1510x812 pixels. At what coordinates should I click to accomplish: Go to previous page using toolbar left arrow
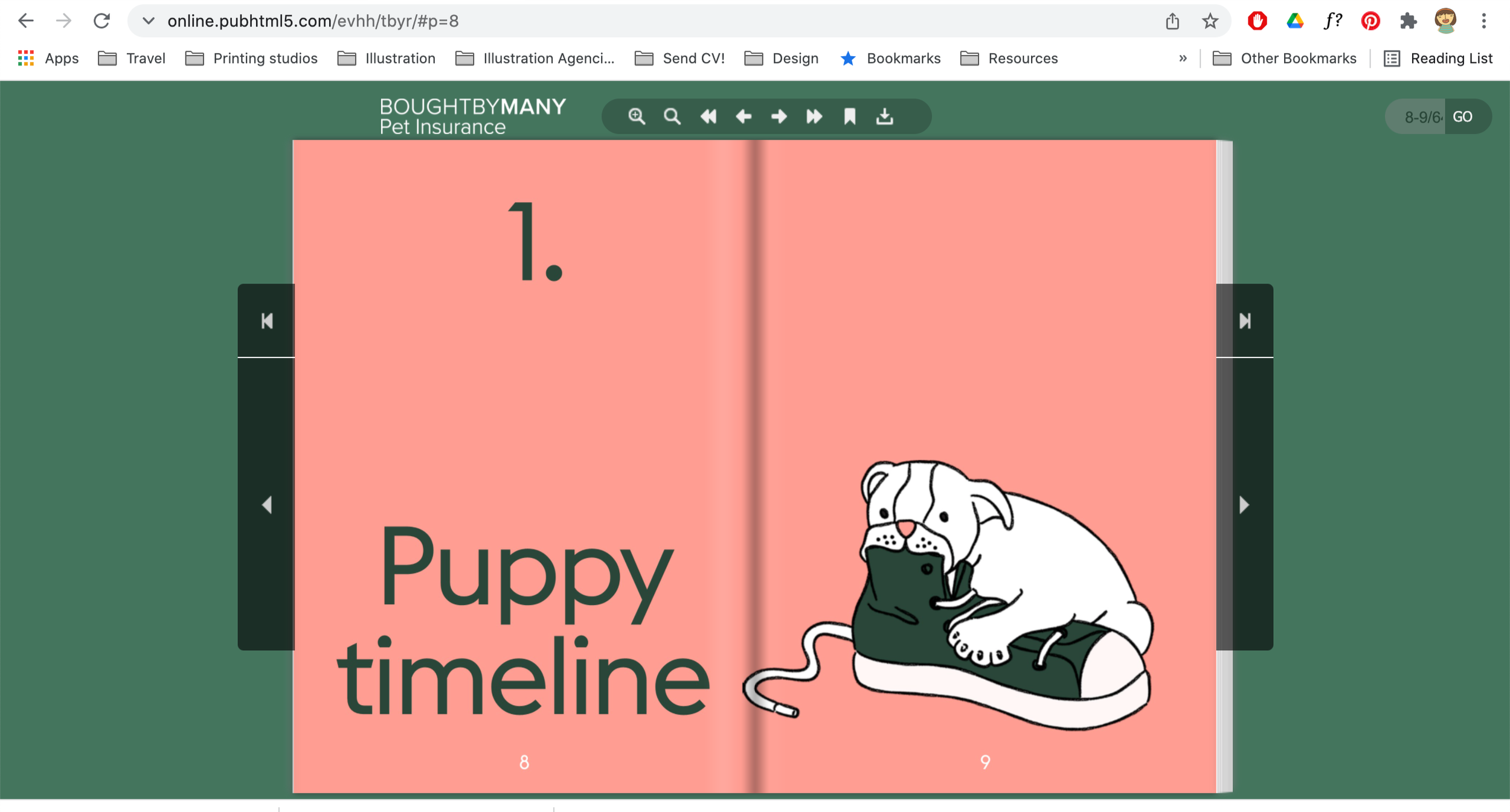tap(744, 117)
